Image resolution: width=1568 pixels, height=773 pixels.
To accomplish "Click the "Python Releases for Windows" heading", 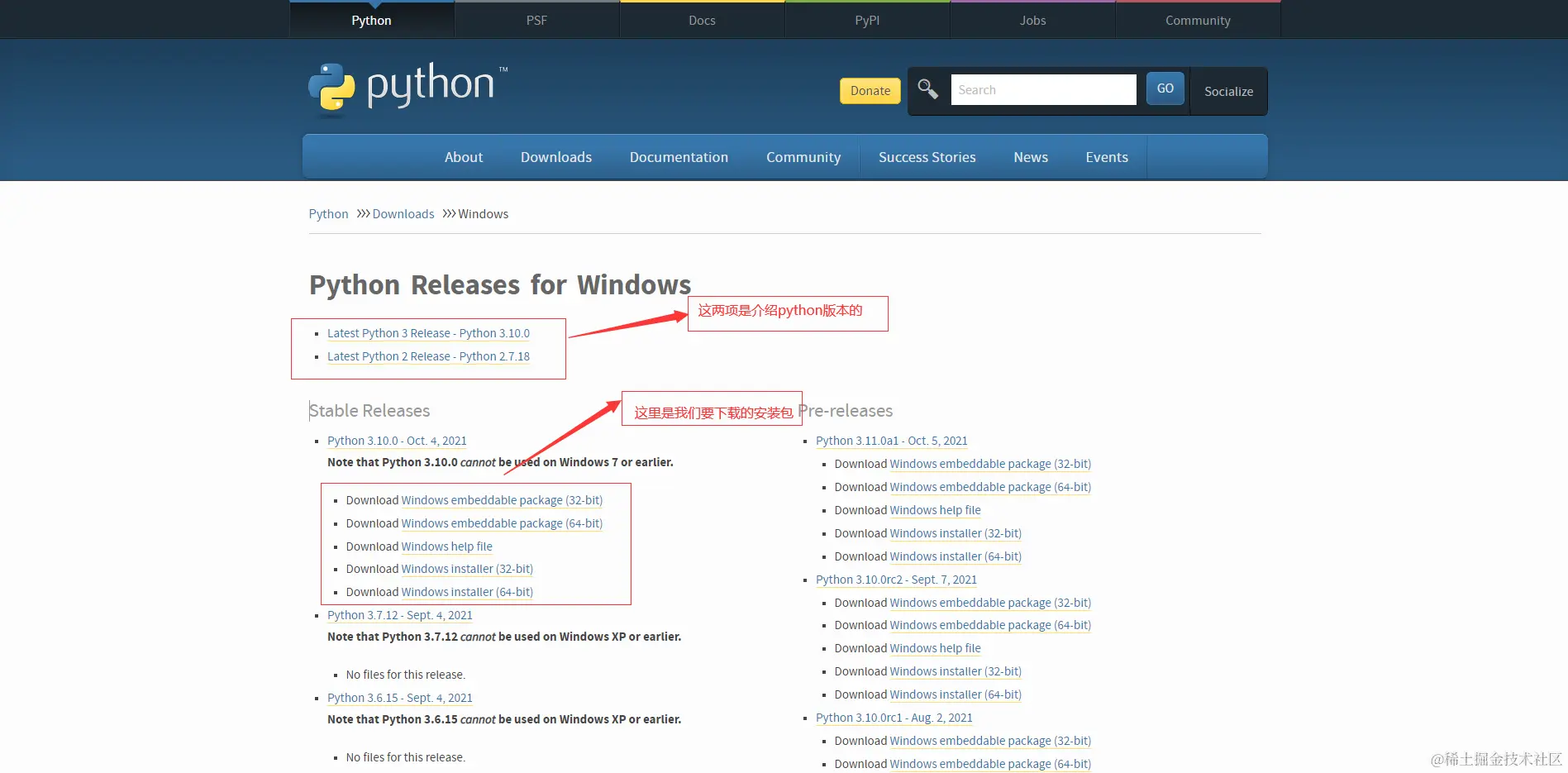I will click(500, 284).
